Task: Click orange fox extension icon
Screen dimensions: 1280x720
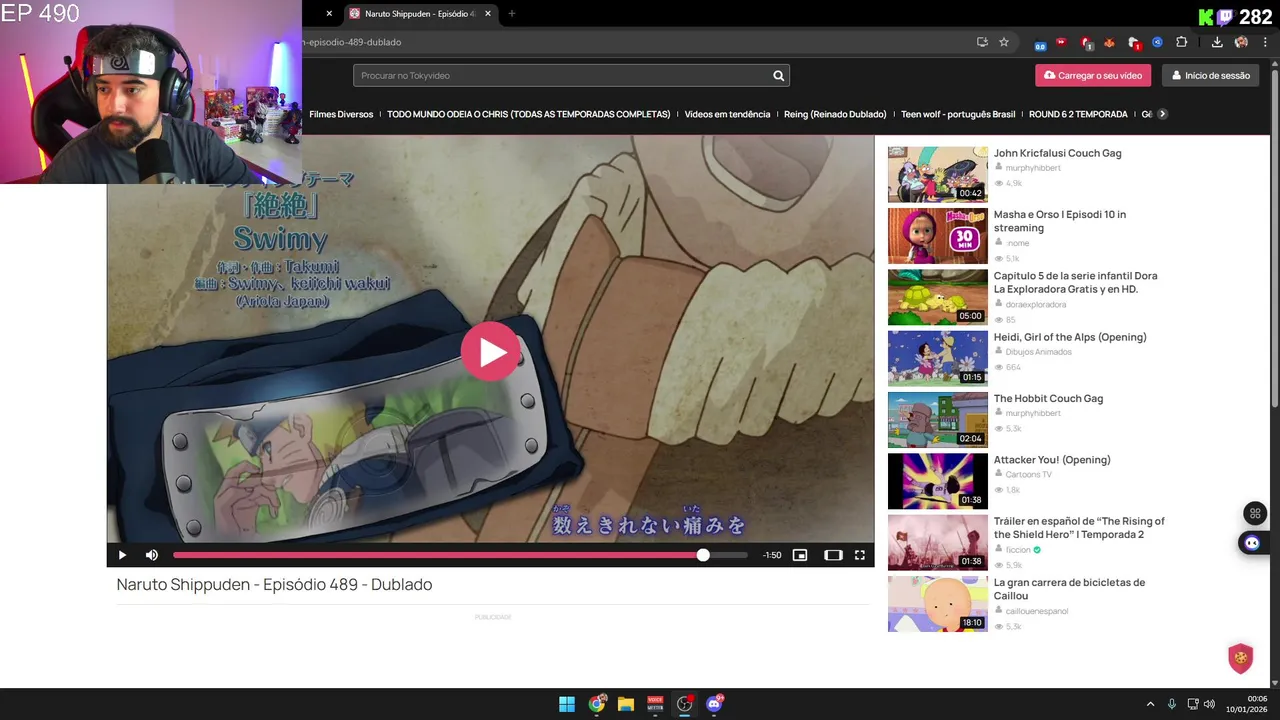Action: pyautogui.click(x=1109, y=42)
